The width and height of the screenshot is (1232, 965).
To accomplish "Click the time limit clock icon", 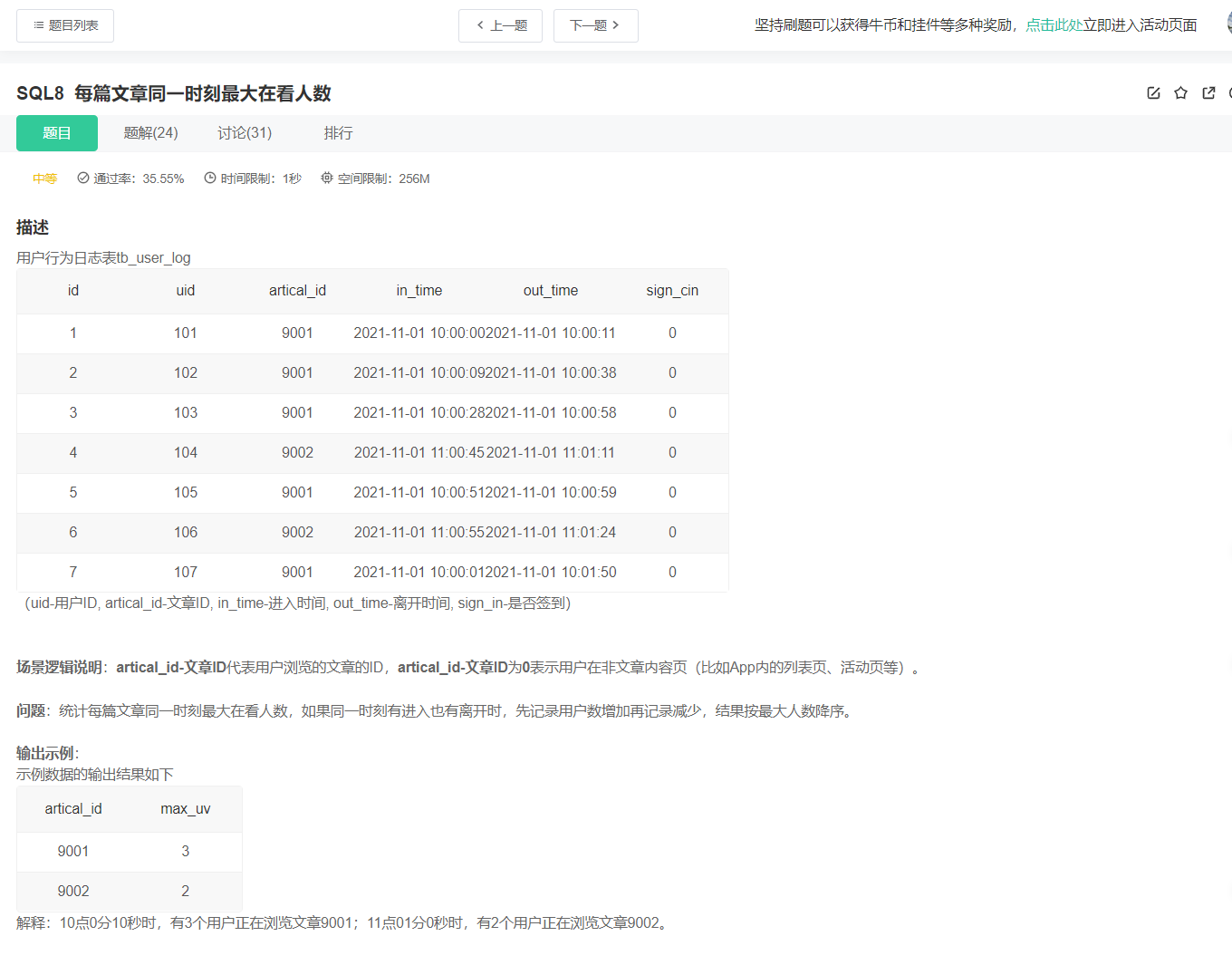I will click(210, 179).
